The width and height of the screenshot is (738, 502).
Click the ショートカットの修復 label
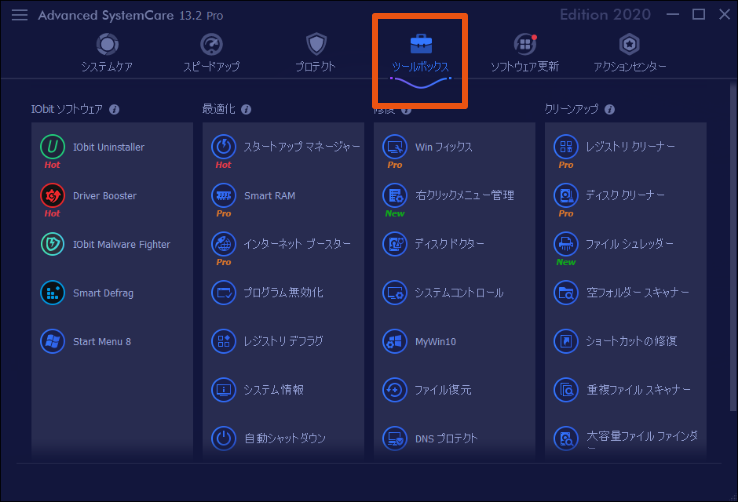pos(631,342)
